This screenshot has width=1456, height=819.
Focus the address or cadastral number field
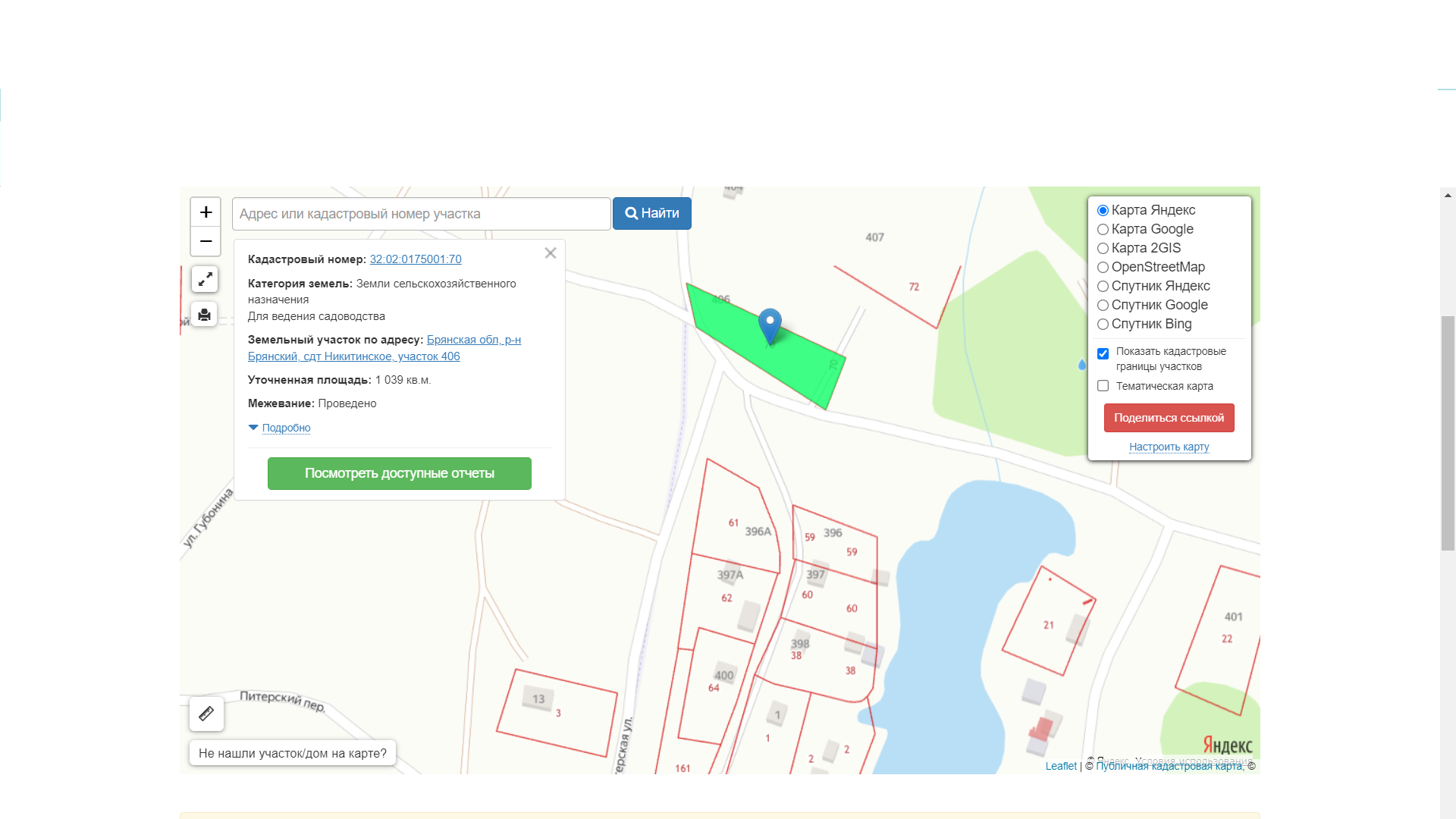tap(421, 214)
